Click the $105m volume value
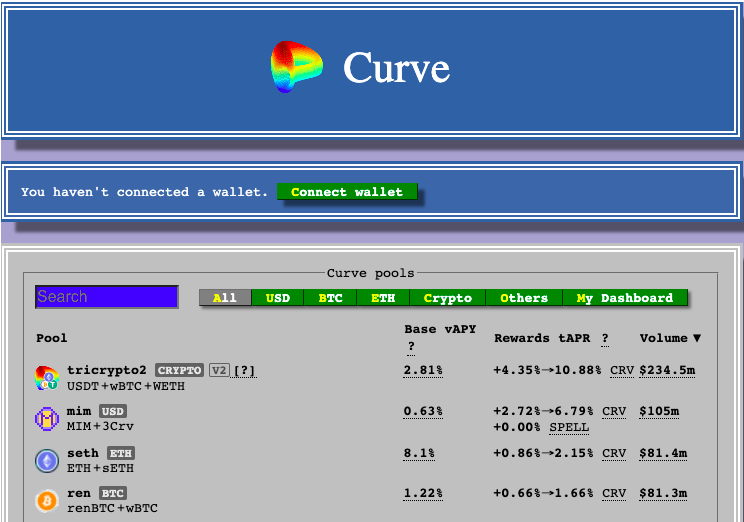This screenshot has width=744, height=522. pyautogui.click(x=659, y=411)
